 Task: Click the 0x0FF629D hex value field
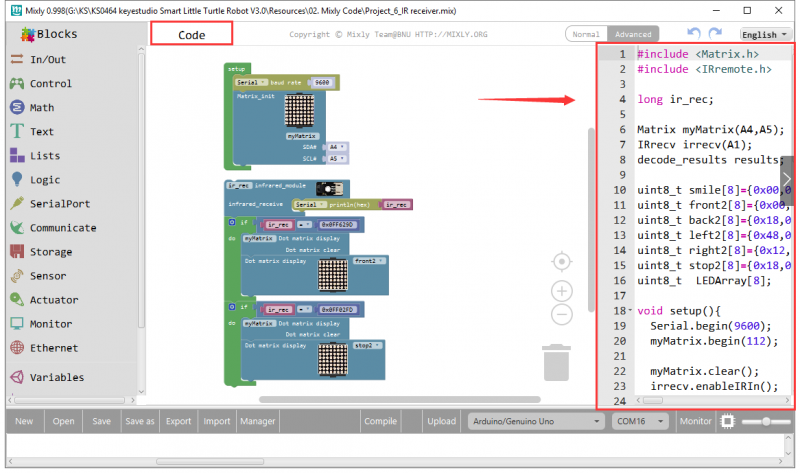click(337, 225)
